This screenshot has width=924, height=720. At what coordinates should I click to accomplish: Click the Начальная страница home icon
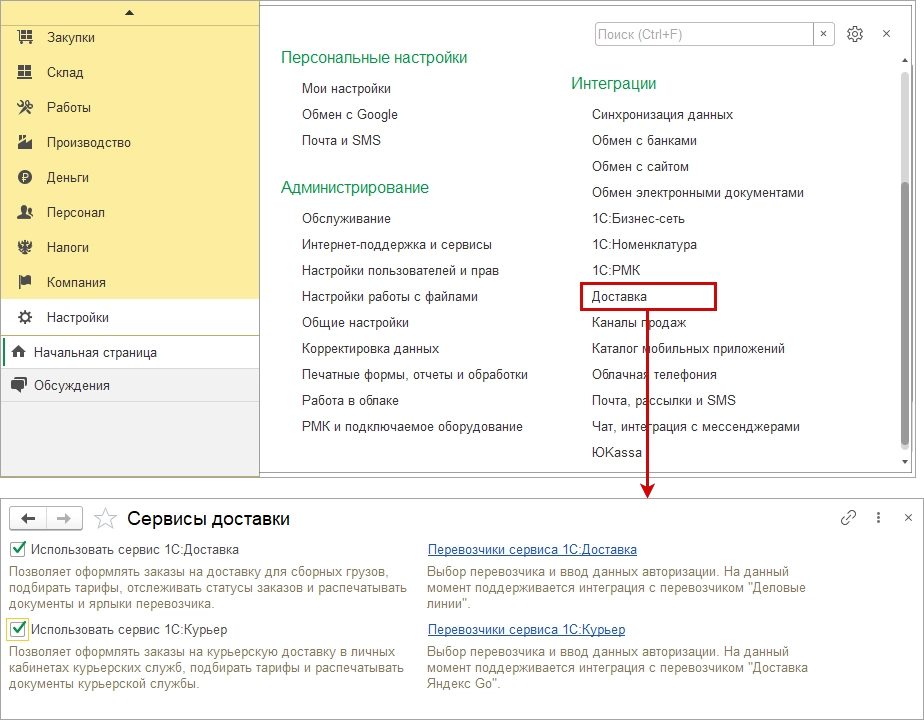[18, 352]
